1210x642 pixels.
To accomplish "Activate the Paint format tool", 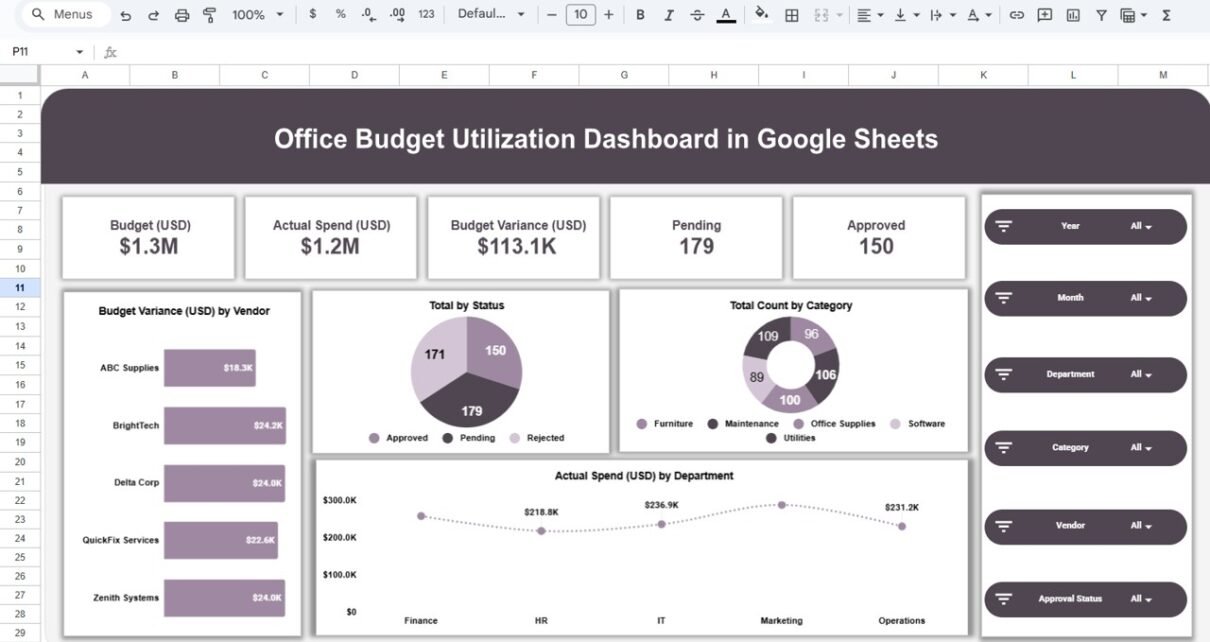I will click(x=209, y=15).
